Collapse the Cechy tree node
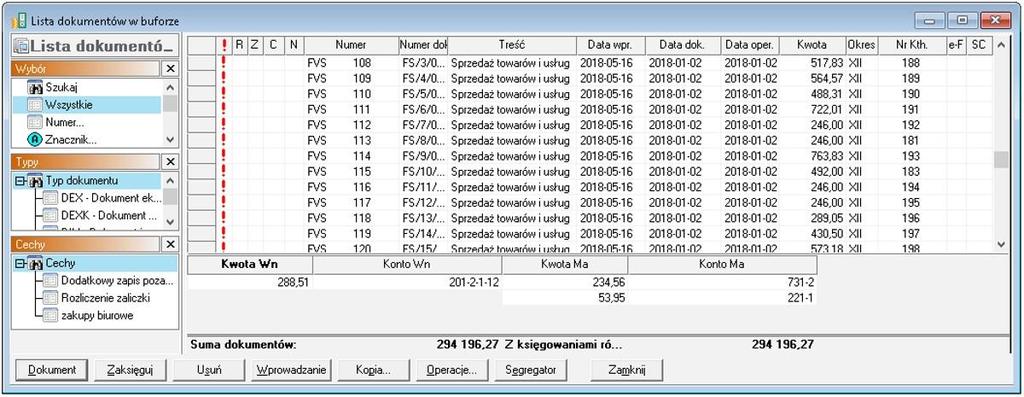Viewport: 1024px width, 397px height. [x=19, y=263]
